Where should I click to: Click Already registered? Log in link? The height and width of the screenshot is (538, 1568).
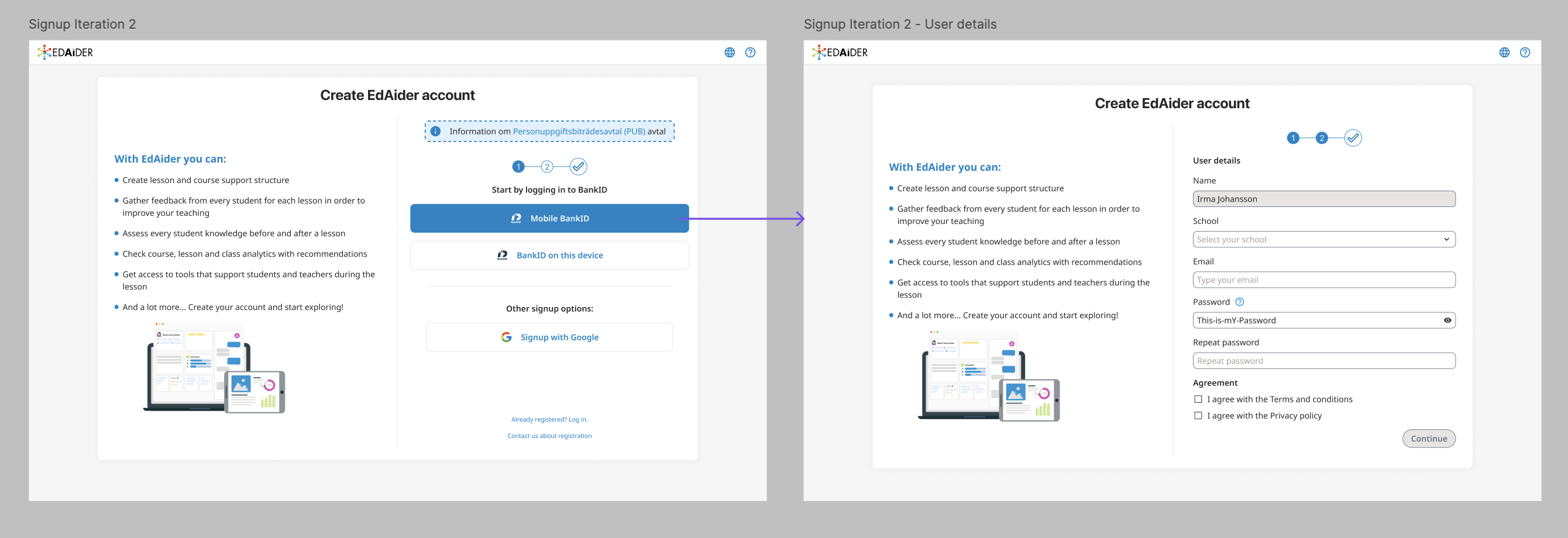[x=549, y=420]
